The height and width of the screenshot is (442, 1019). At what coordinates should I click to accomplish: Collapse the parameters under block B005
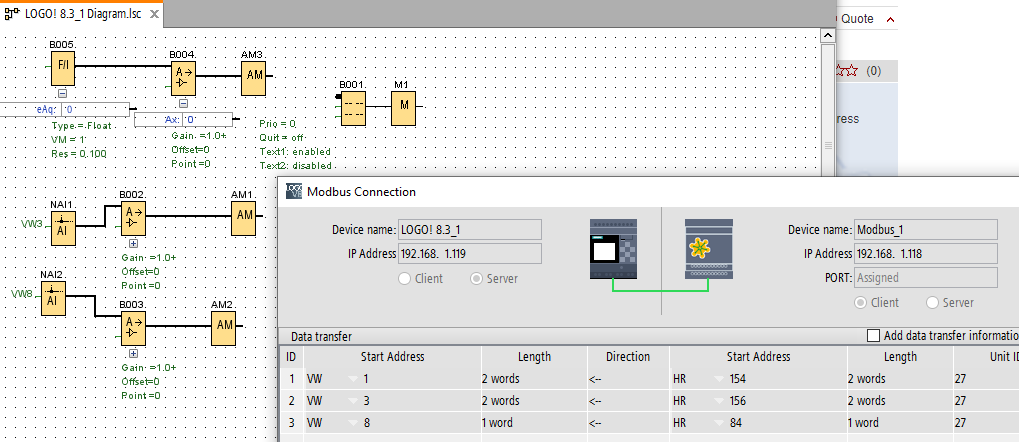[x=62, y=93]
